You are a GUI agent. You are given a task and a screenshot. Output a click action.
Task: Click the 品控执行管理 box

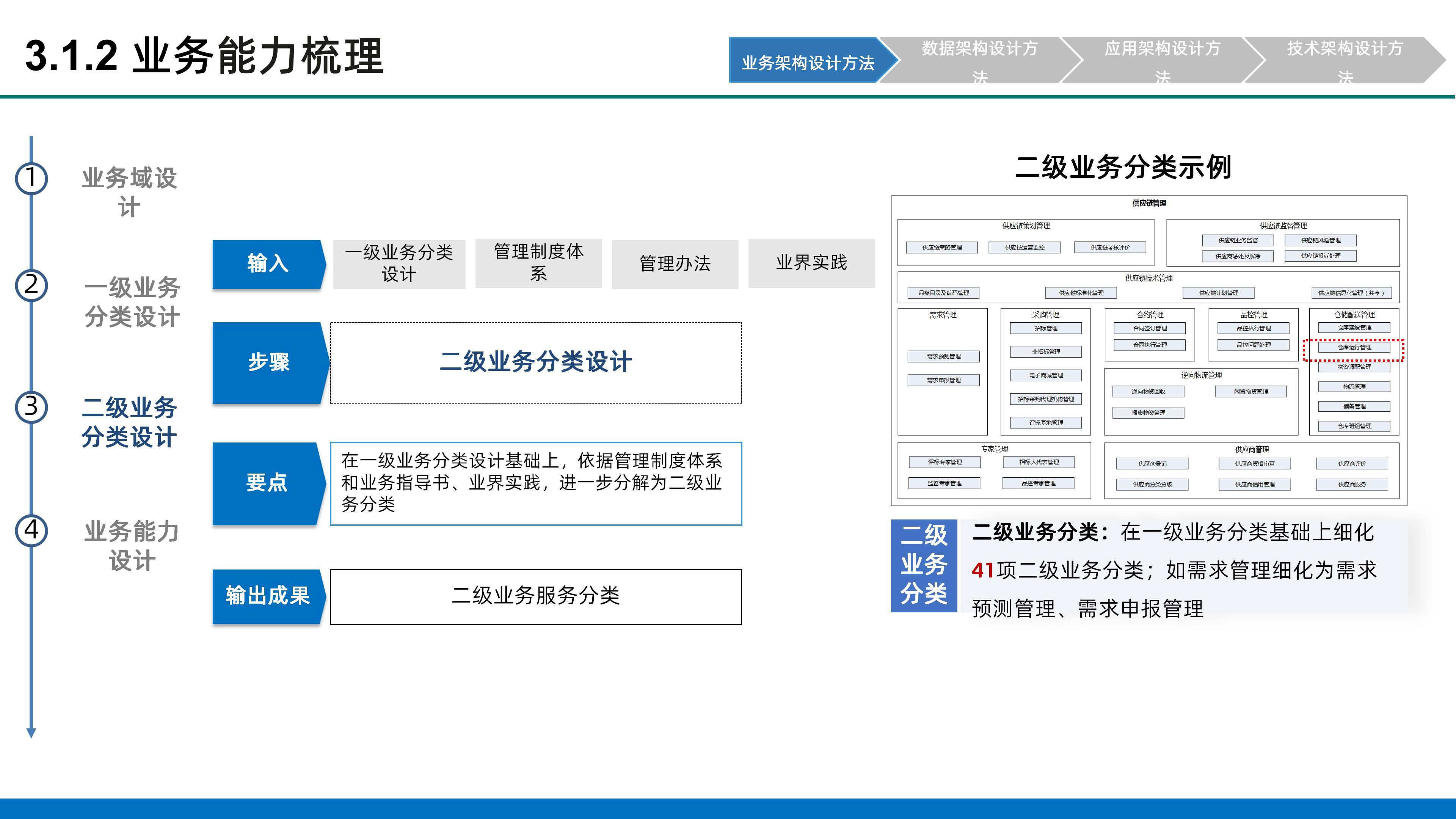[x=1254, y=328]
